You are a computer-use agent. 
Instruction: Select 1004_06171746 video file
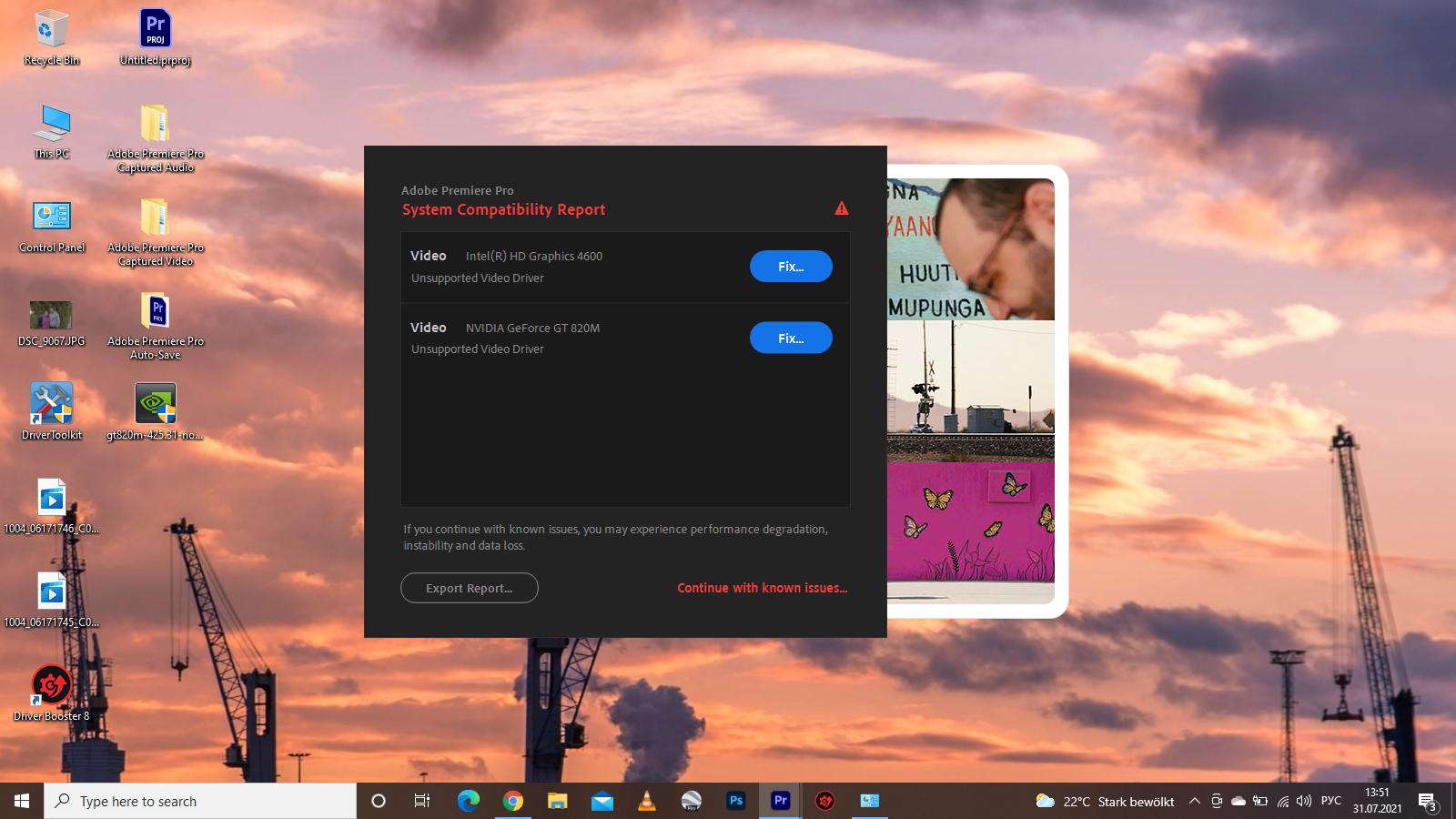tap(52, 506)
